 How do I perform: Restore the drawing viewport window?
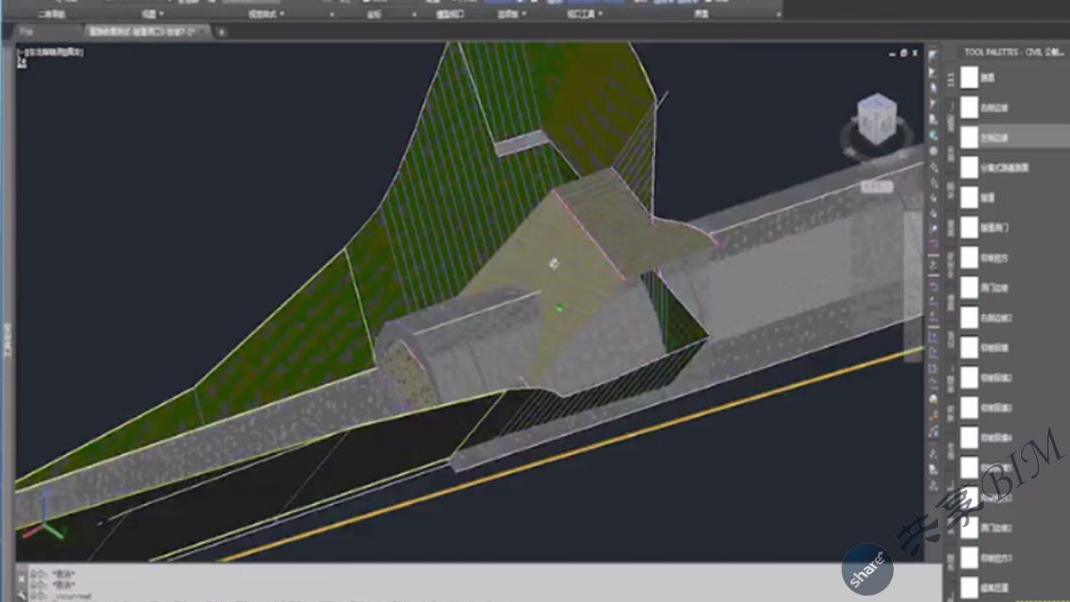tap(903, 53)
